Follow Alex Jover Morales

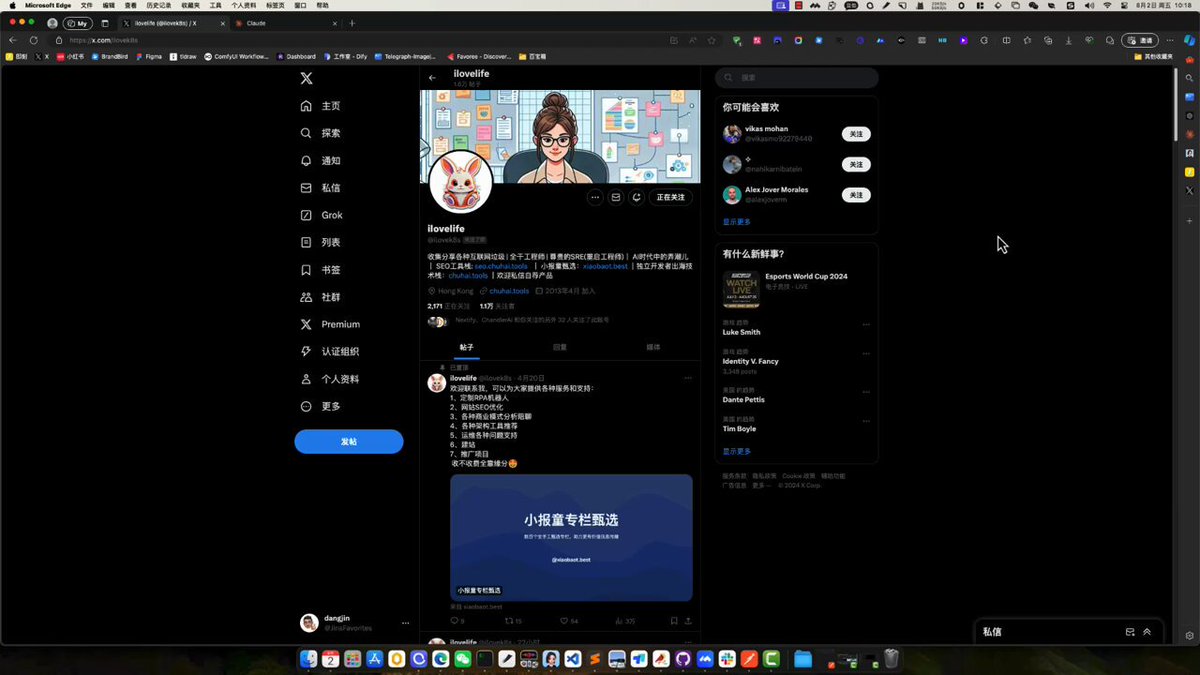[856, 195]
